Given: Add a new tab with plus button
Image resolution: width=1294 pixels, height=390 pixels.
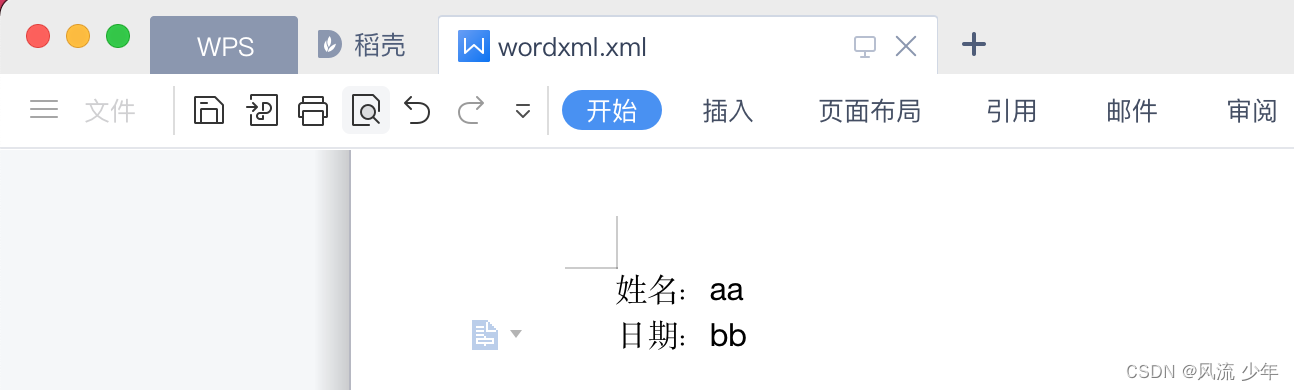Looking at the screenshot, I should (x=973, y=44).
